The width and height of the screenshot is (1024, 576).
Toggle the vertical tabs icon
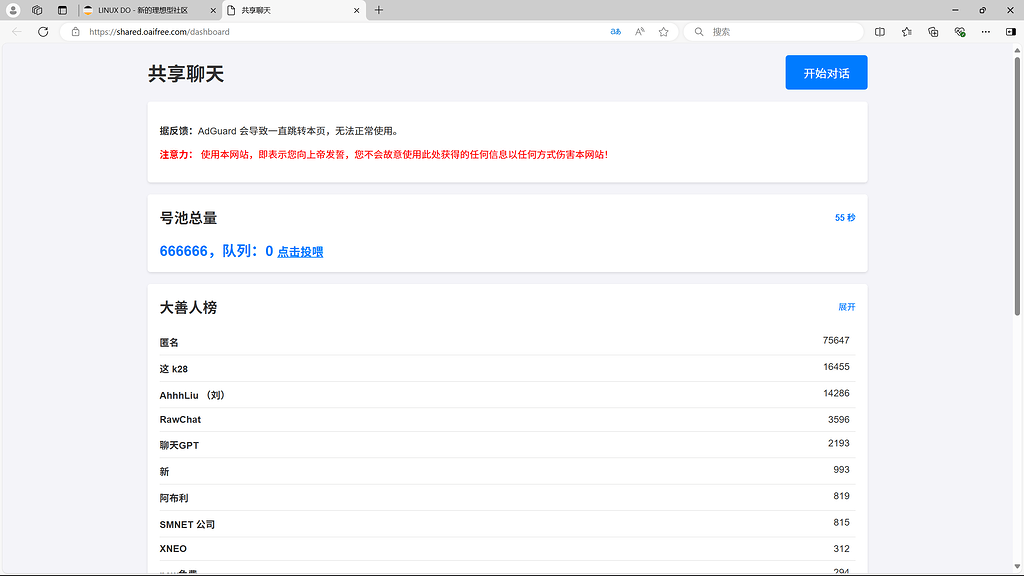[x=62, y=10]
